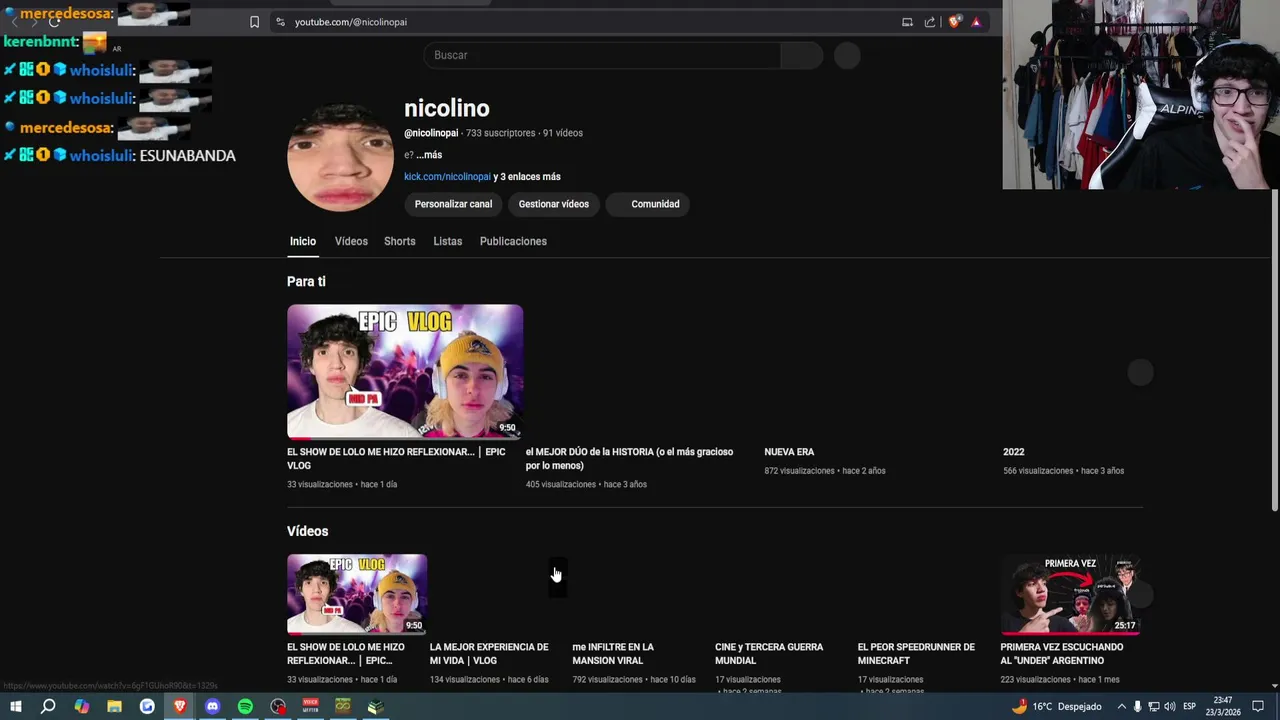Open the Brave Shields lion icon

pos(954,22)
